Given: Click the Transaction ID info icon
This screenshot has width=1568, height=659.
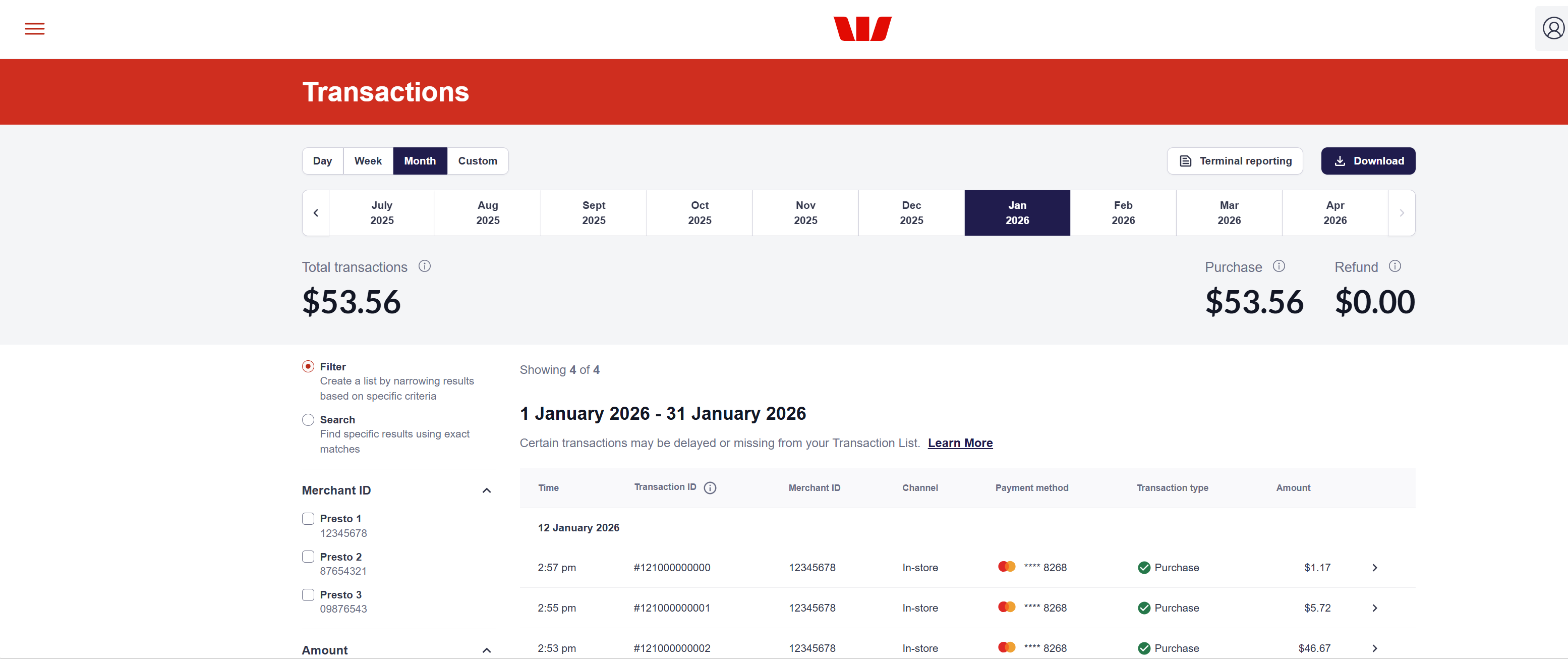Looking at the screenshot, I should click(x=710, y=488).
